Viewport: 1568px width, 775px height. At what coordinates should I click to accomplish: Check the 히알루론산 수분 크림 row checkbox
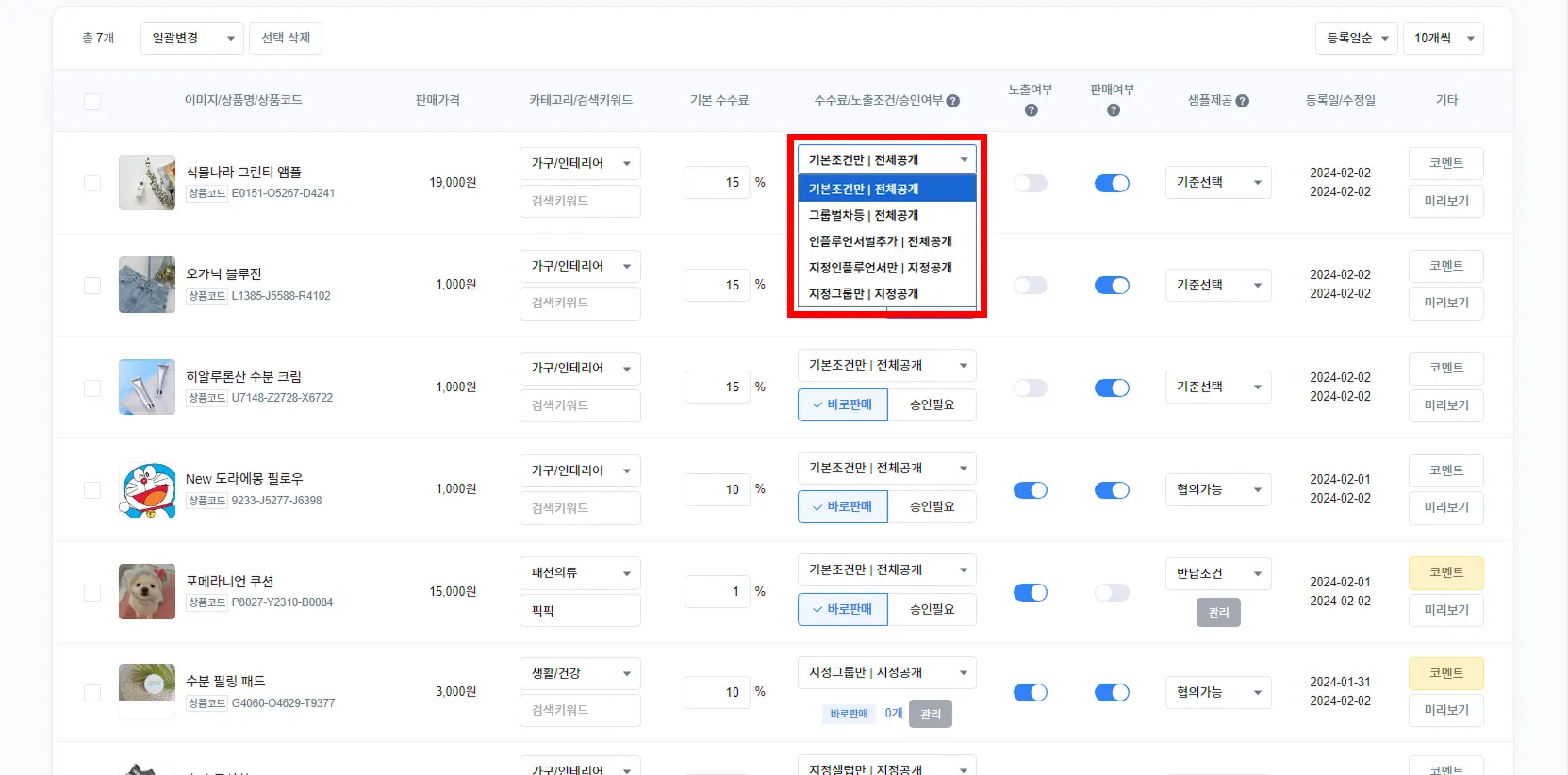point(92,387)
